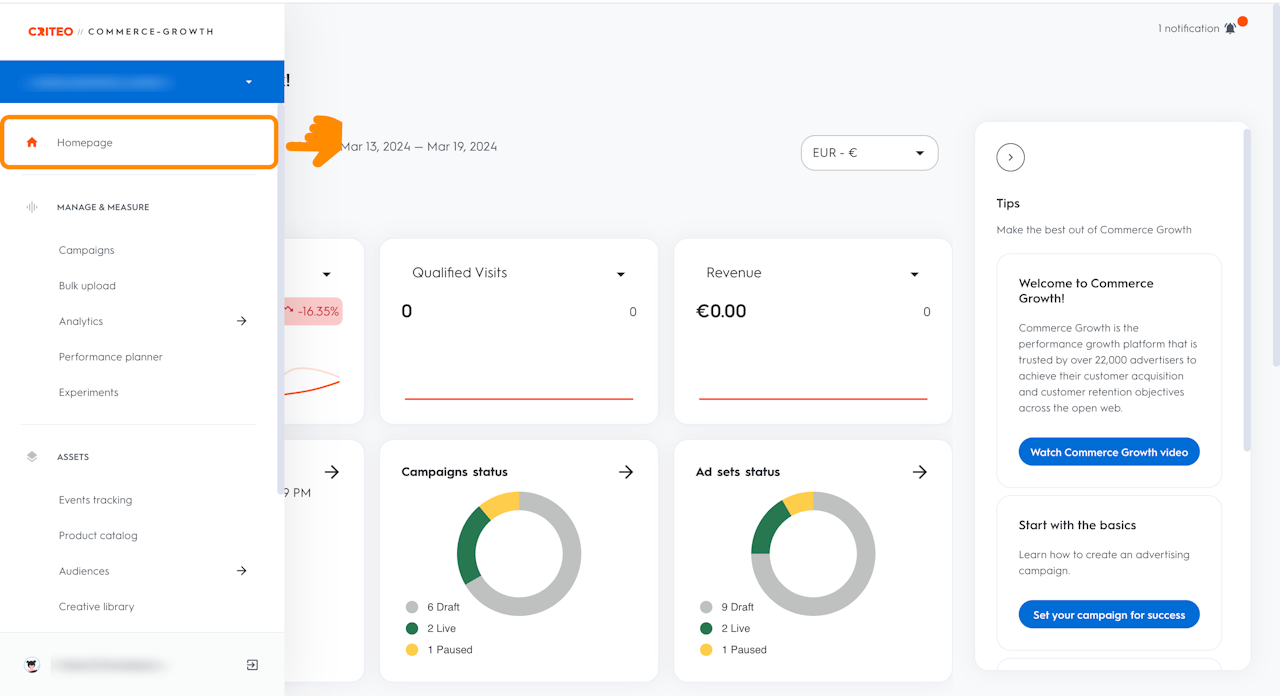1280x696 pixels.
Task: Go to Performance planner
Action: [110, 357]
